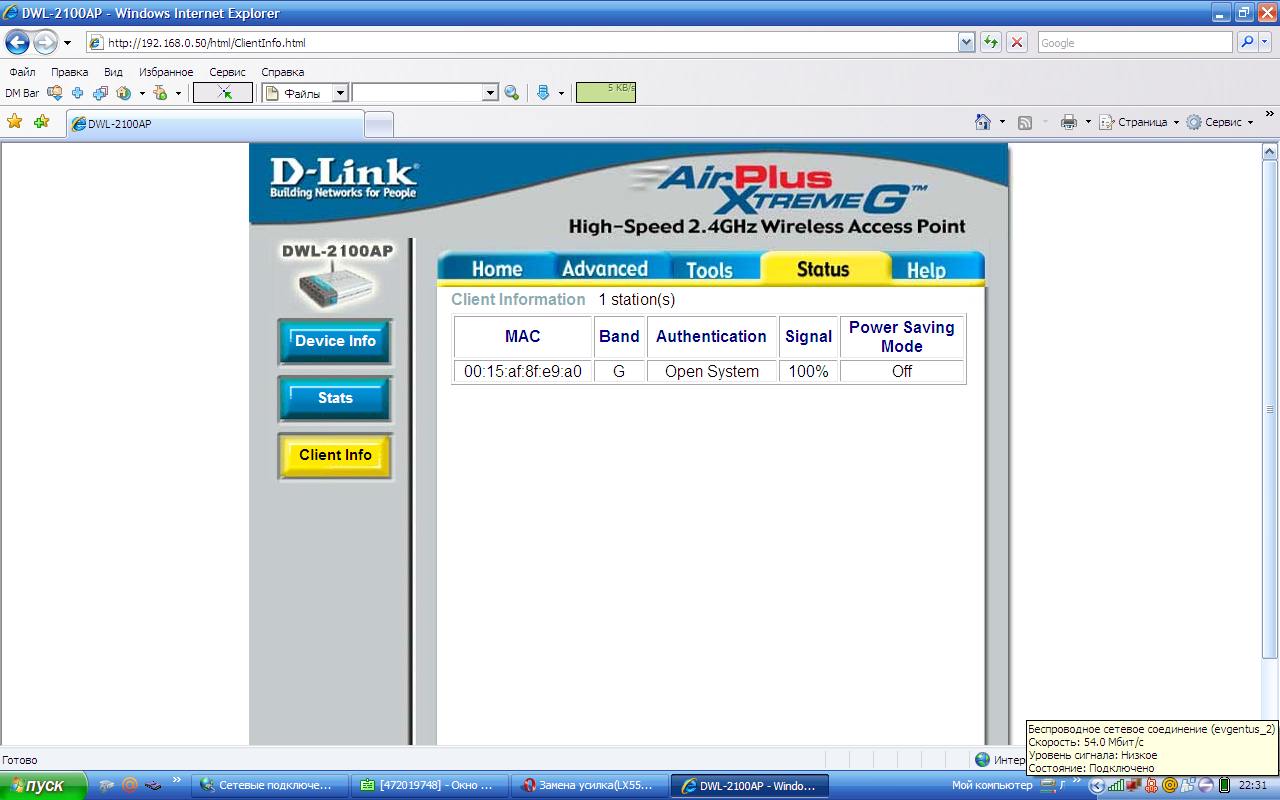
Task: Click the Print icon in command bar
Action: pos(1068,122)
